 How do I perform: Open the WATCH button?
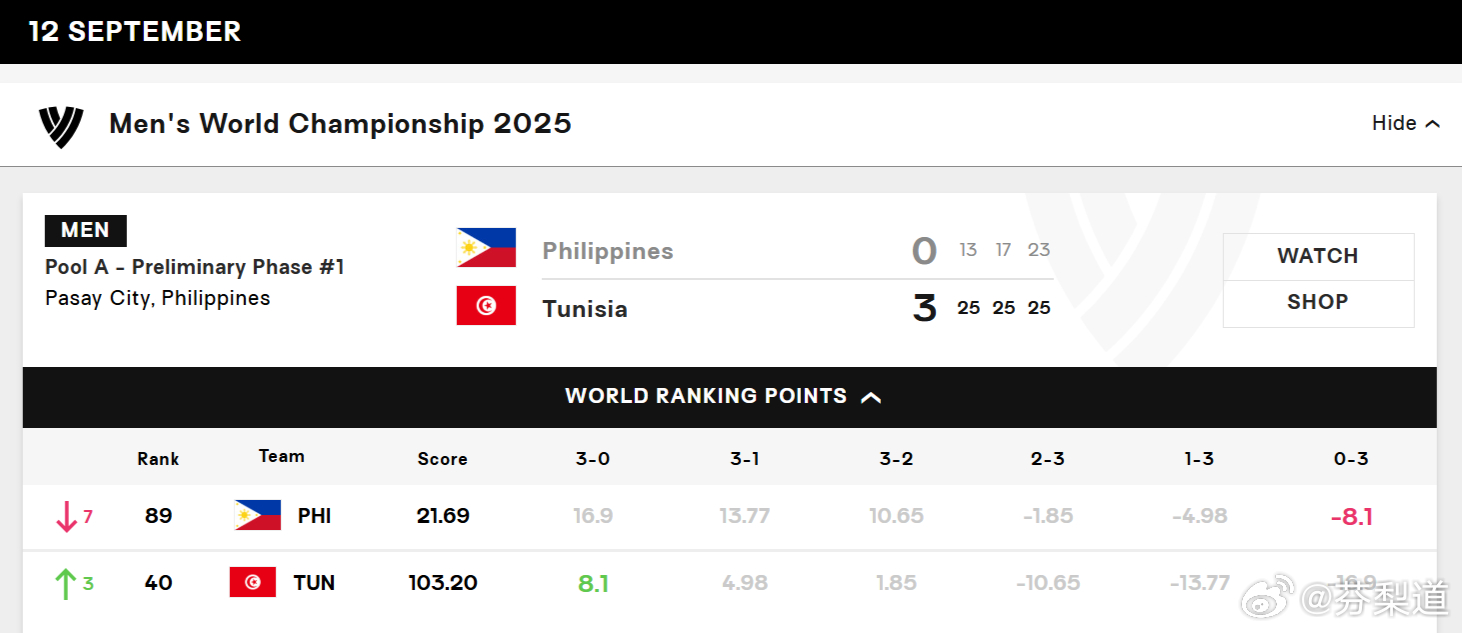[1318, 256]
